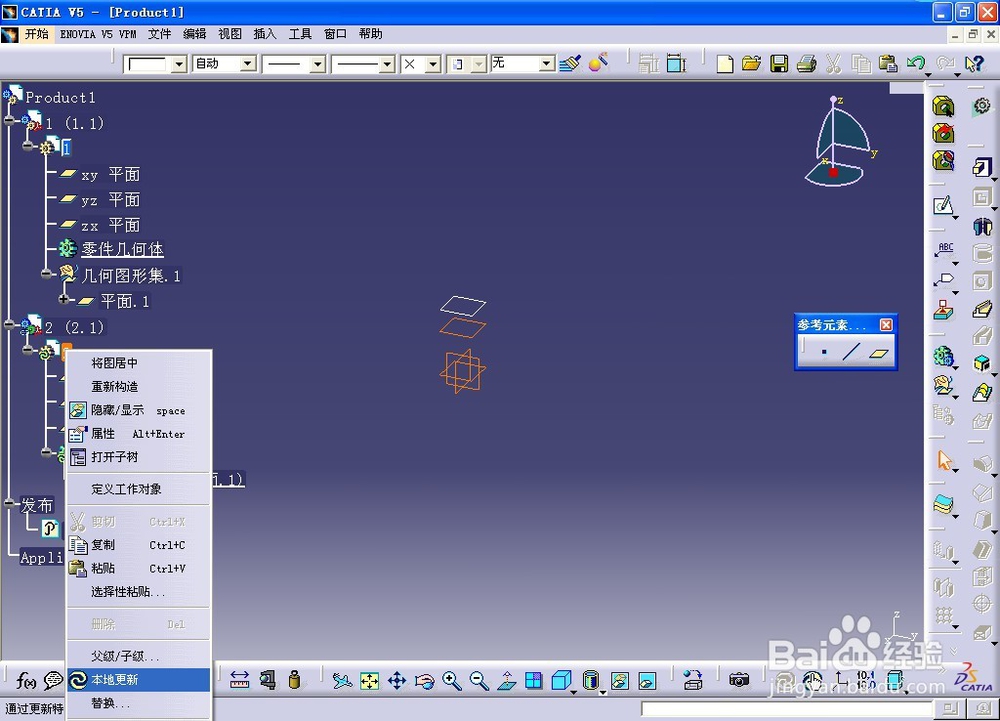Viewport: 1000px width, 721px height.
Task: Select the yz 平面 tree item
Action: 110,200
